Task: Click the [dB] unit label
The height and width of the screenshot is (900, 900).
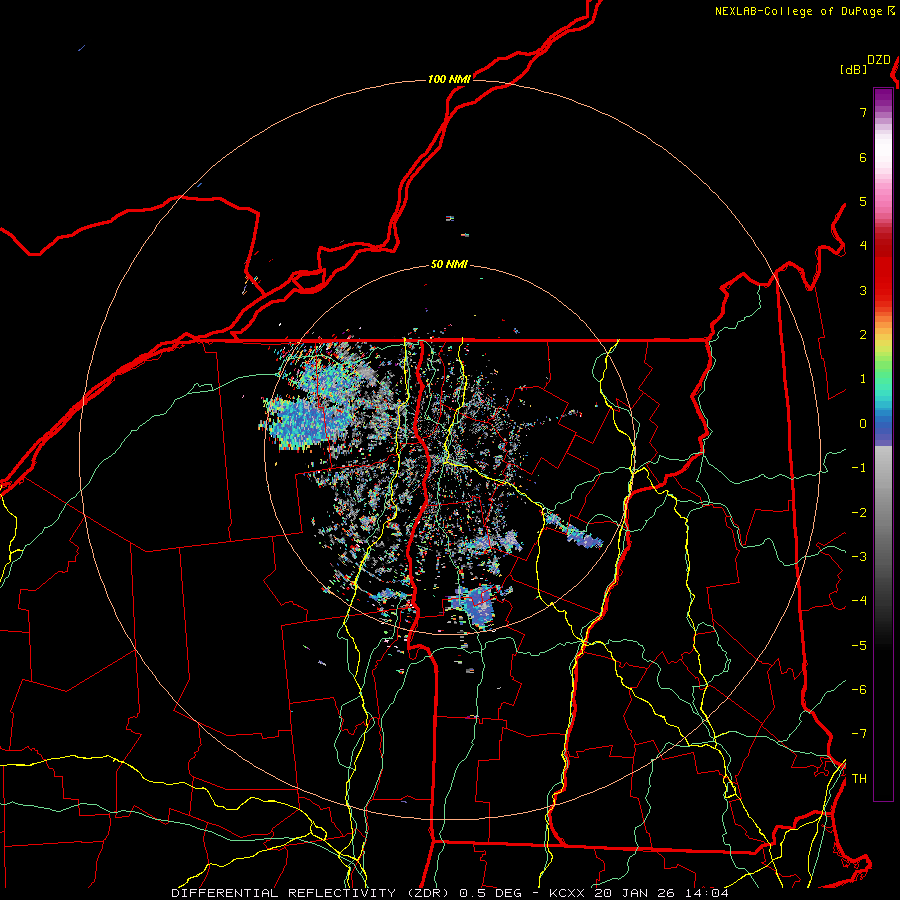Action: pos(854,69)
